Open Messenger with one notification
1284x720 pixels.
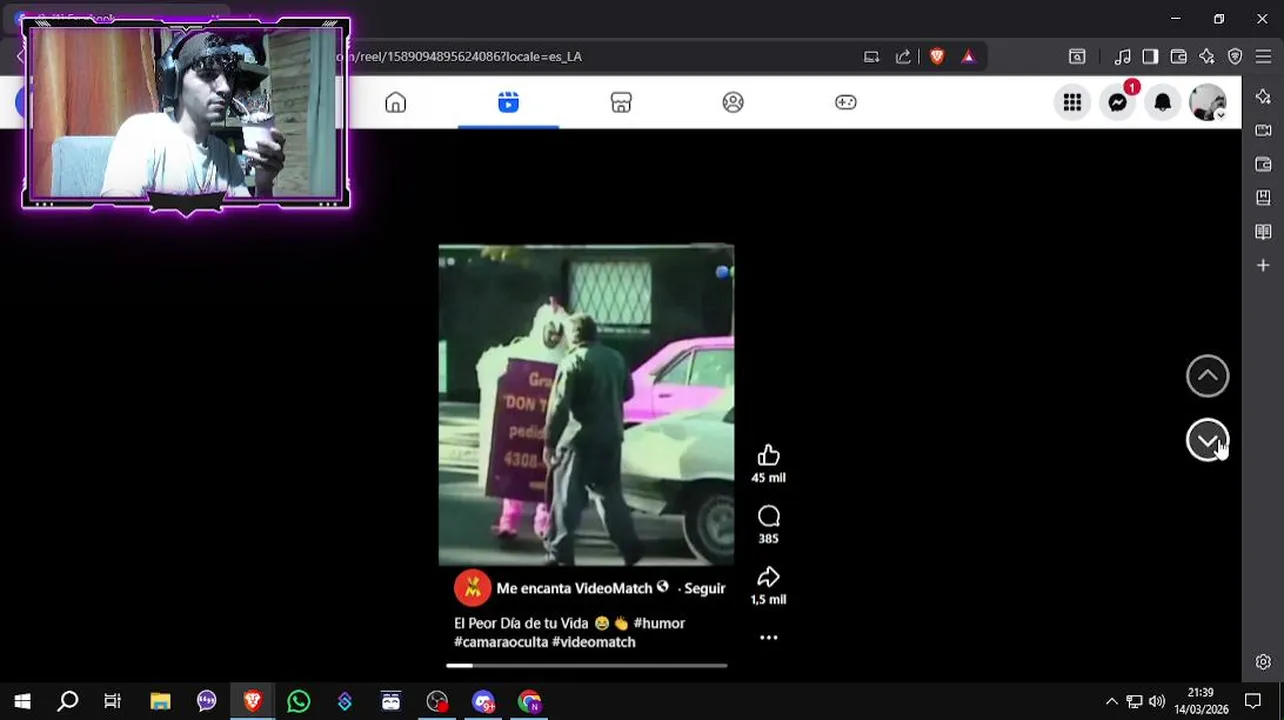[x=1117, y=102]
